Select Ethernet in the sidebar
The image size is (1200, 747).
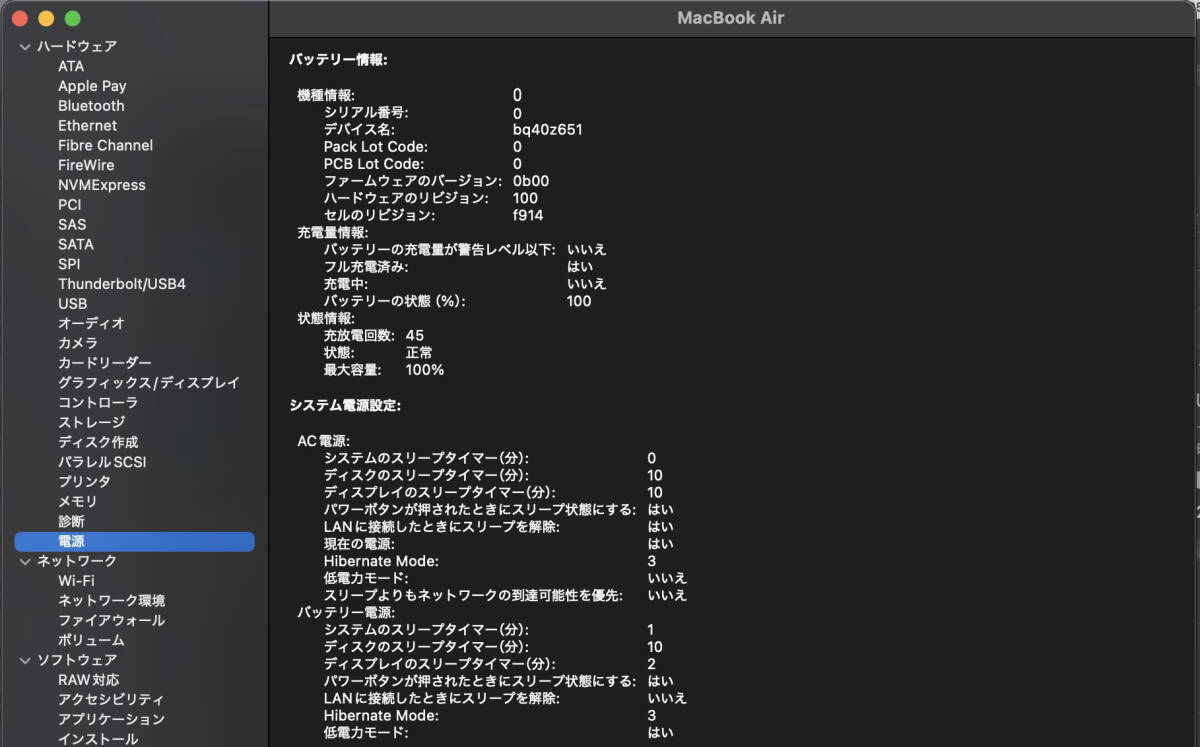[87, 125]
